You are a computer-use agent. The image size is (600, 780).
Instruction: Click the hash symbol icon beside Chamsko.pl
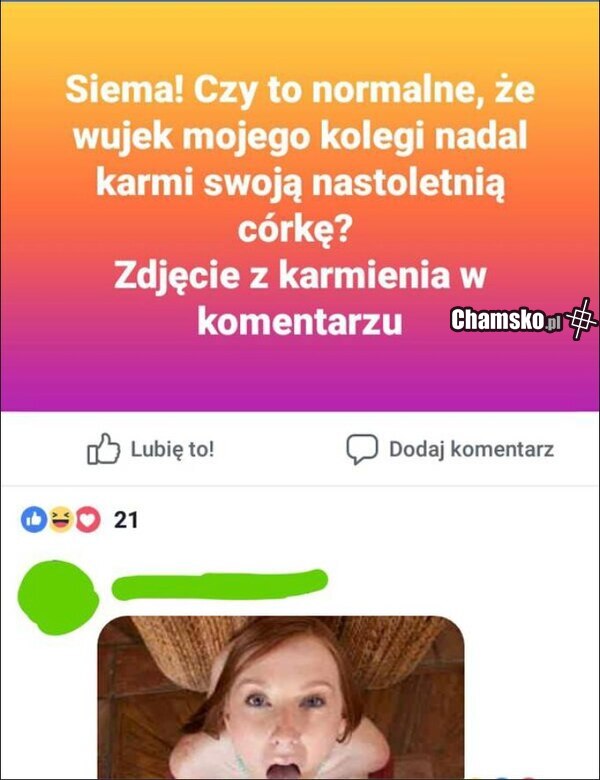(582, 319)
